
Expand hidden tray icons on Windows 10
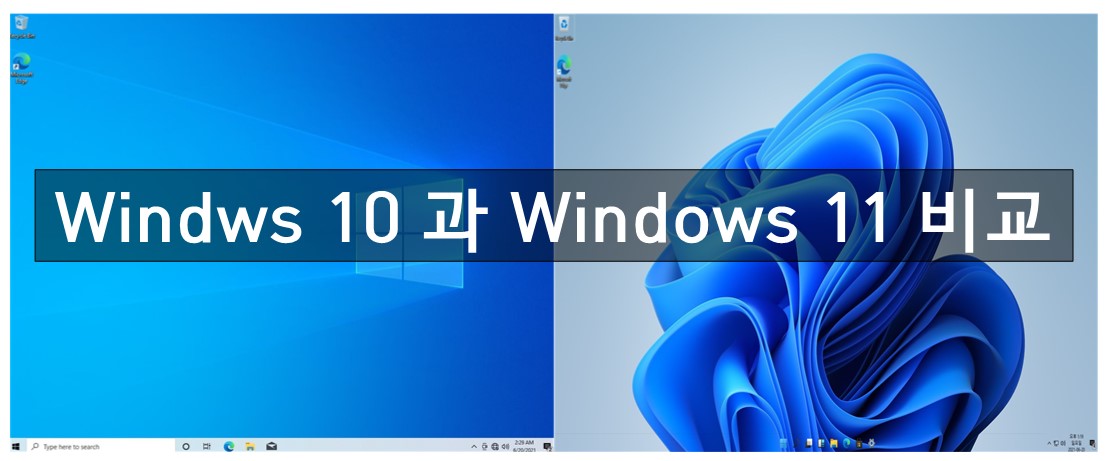point(474,446)
